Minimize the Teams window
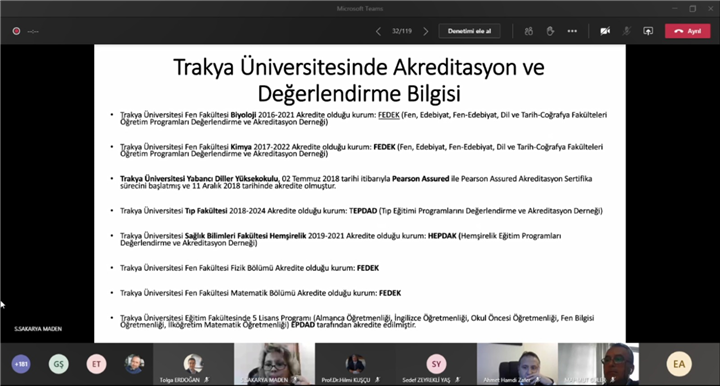Viewport: 720px width, 386px height. 675,8
